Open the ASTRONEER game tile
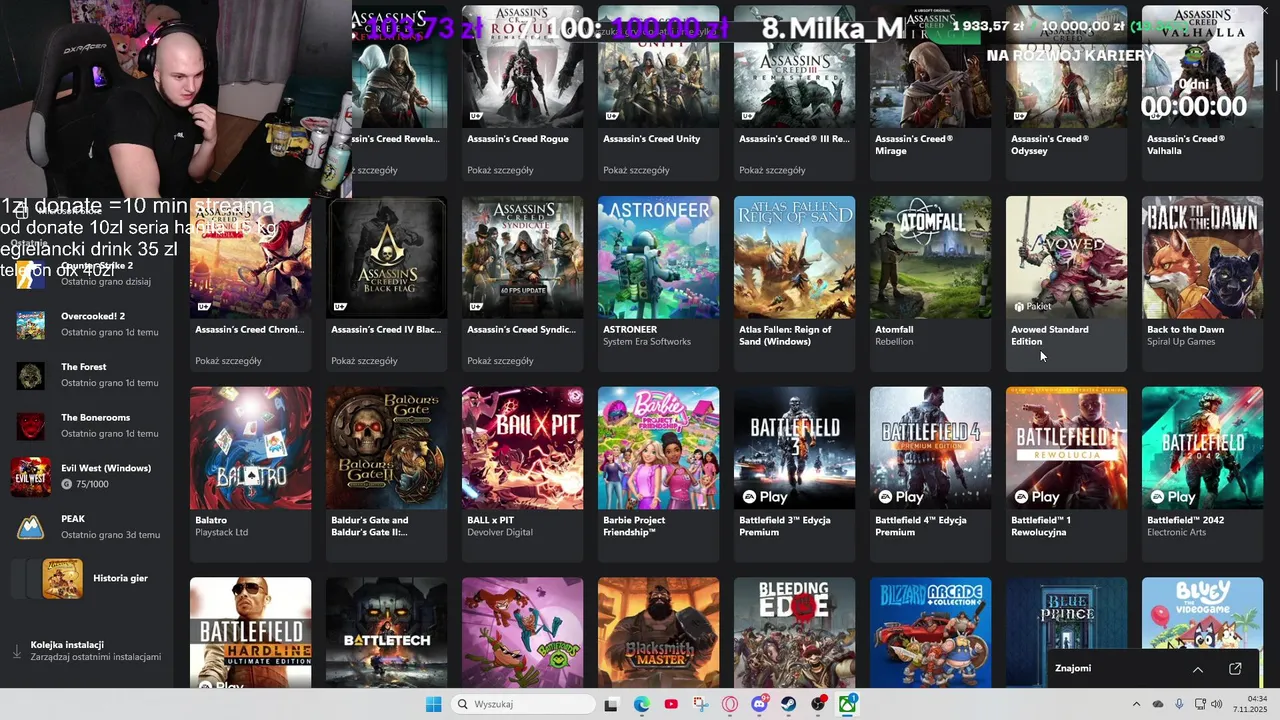Viewport: 1280px width, 720px height. pos(658,284)
